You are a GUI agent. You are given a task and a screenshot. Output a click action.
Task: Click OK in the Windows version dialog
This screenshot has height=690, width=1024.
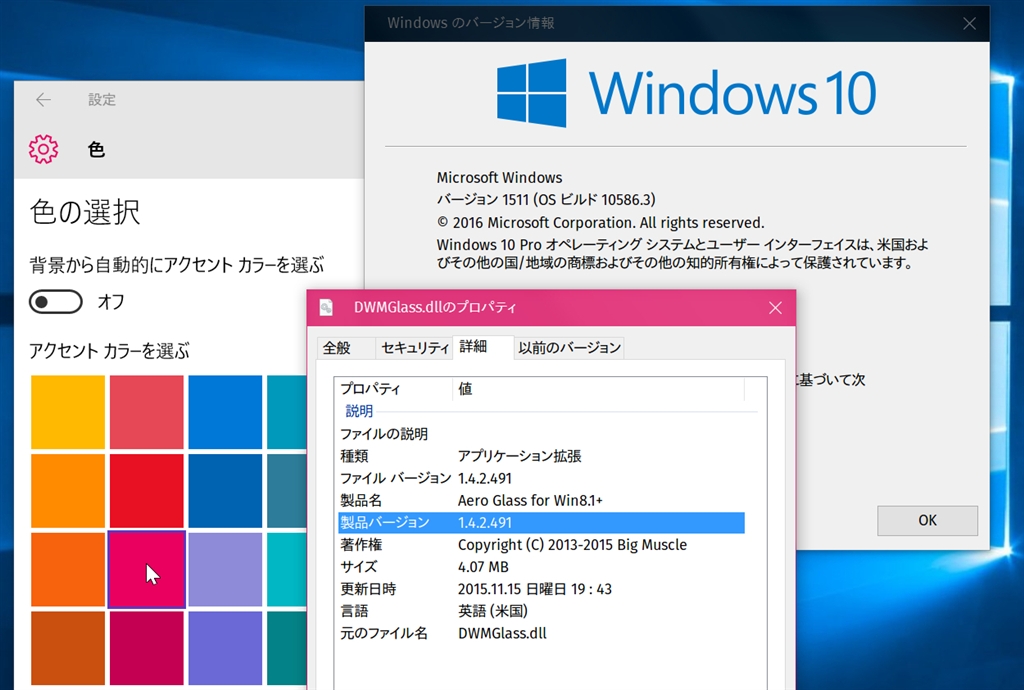click(927, 520)
